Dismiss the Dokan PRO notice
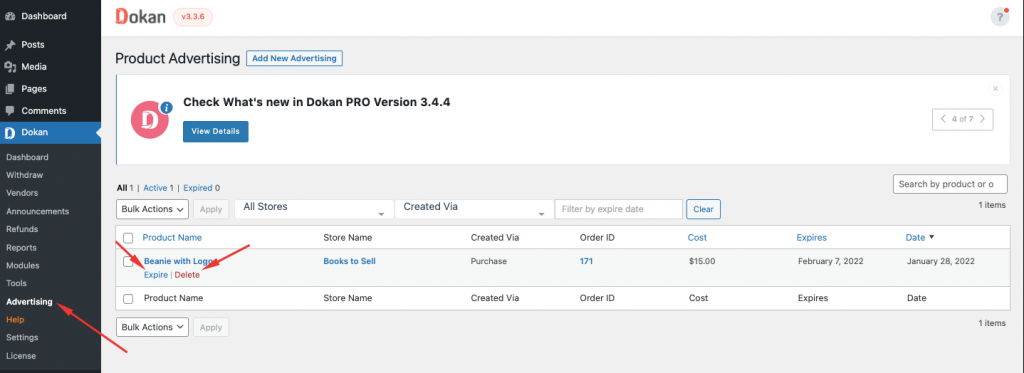The height and width of the screenshot is (373, 1024). pyautogui.click(x=995, y=88)
